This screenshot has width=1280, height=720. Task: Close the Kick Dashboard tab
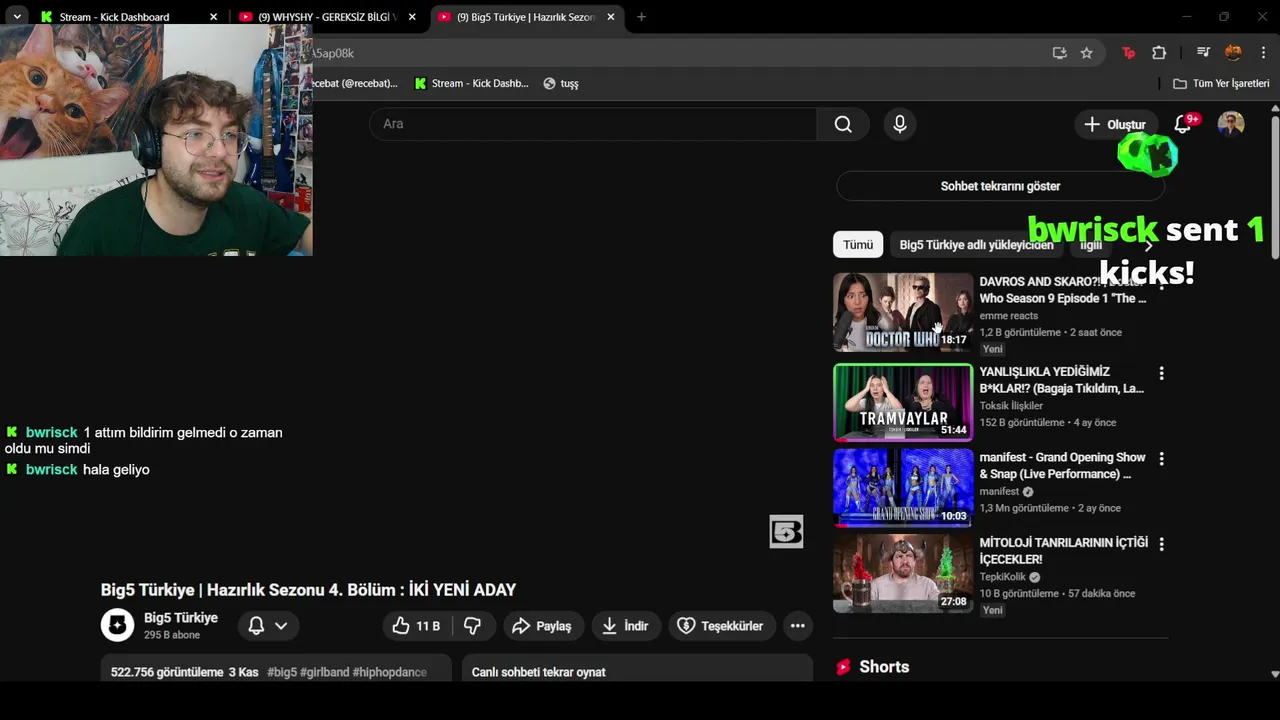[213, 17]
